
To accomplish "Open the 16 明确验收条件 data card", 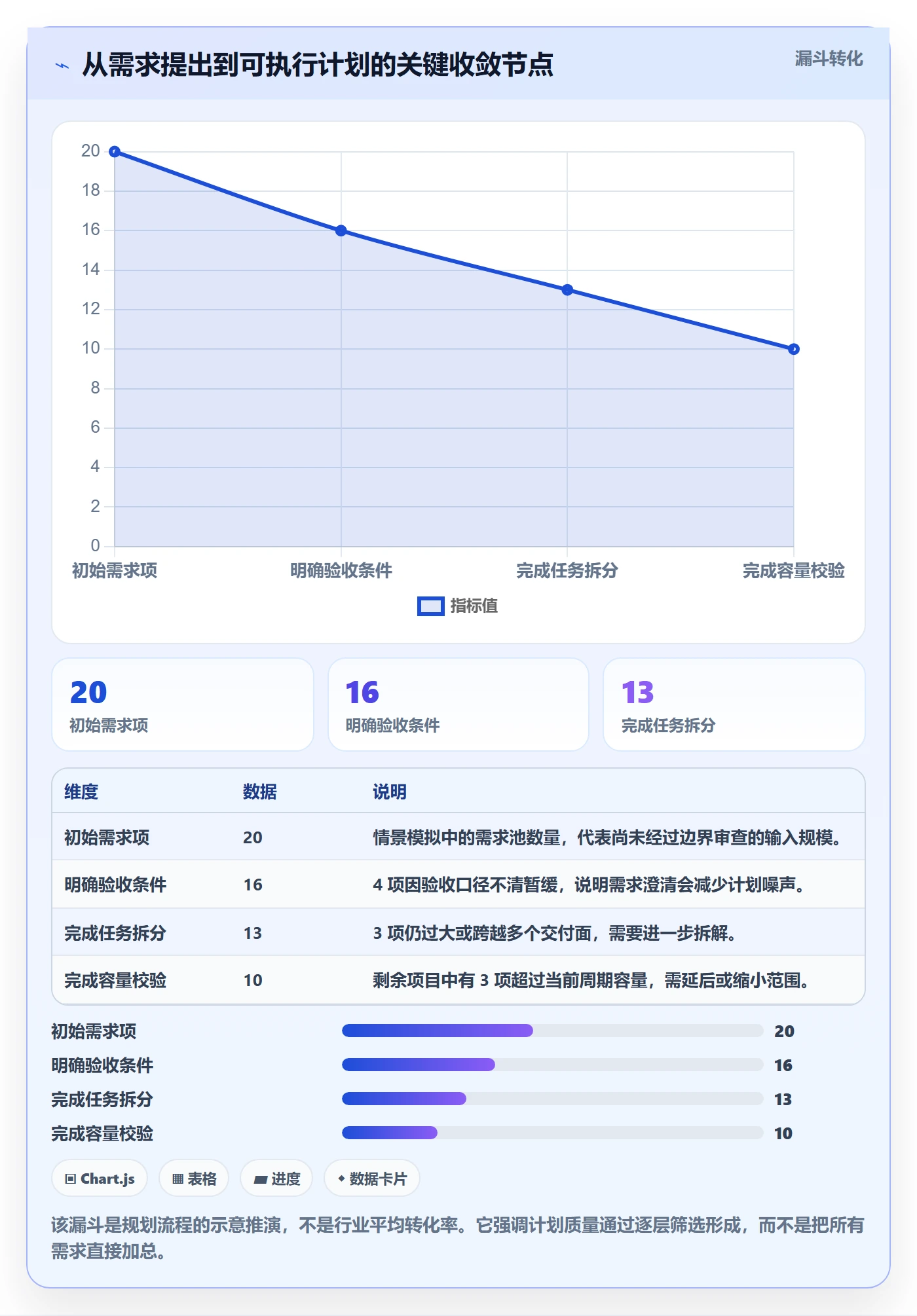I will [458, 704].
